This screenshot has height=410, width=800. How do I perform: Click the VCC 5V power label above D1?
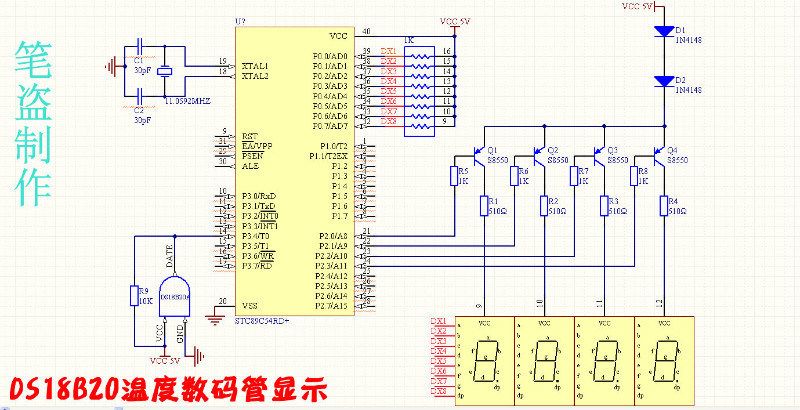(637, 6)
